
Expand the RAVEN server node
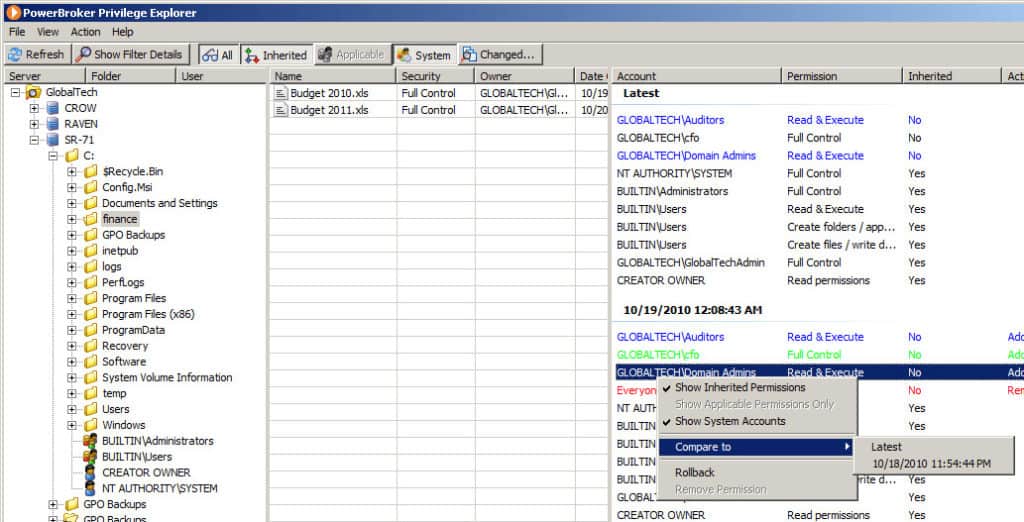34,123
